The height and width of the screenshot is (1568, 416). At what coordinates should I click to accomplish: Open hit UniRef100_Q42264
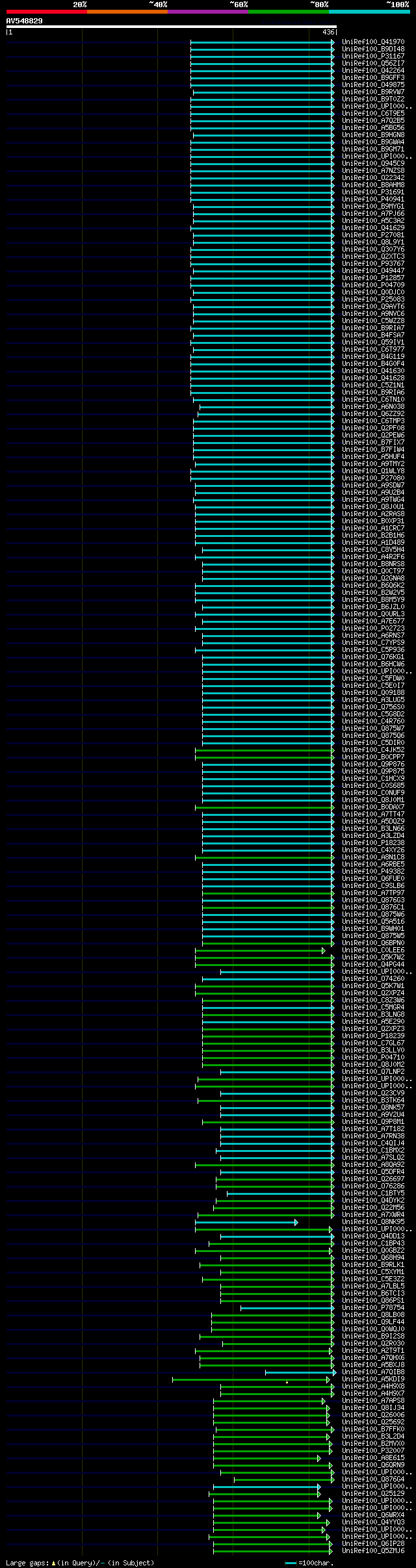pos(373,71)
